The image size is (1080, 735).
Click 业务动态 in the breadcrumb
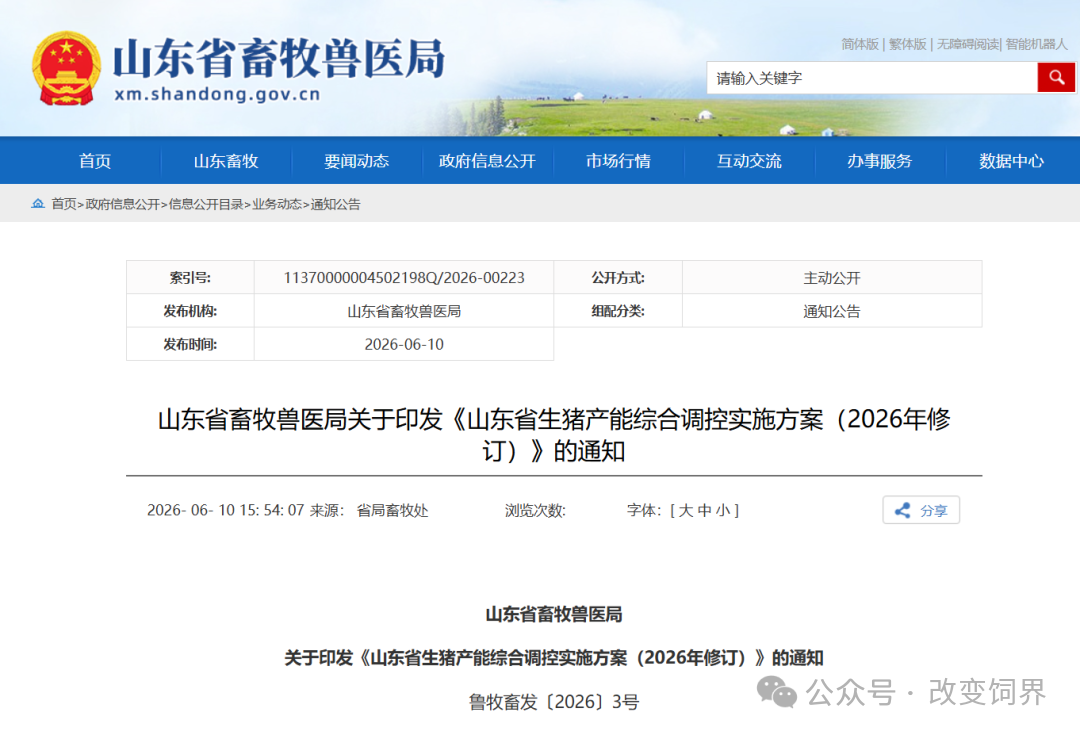click(277, 204)
